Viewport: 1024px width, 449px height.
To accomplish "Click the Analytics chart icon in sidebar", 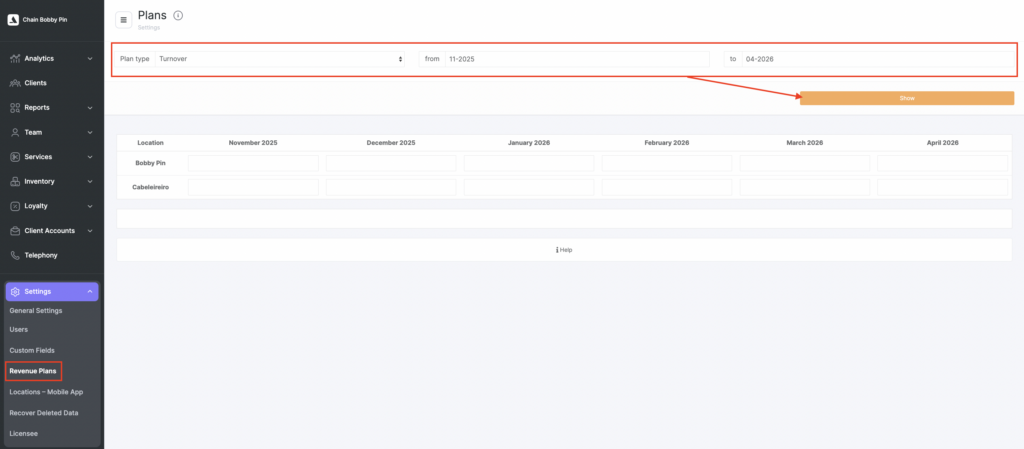I will tap(15, 58).
